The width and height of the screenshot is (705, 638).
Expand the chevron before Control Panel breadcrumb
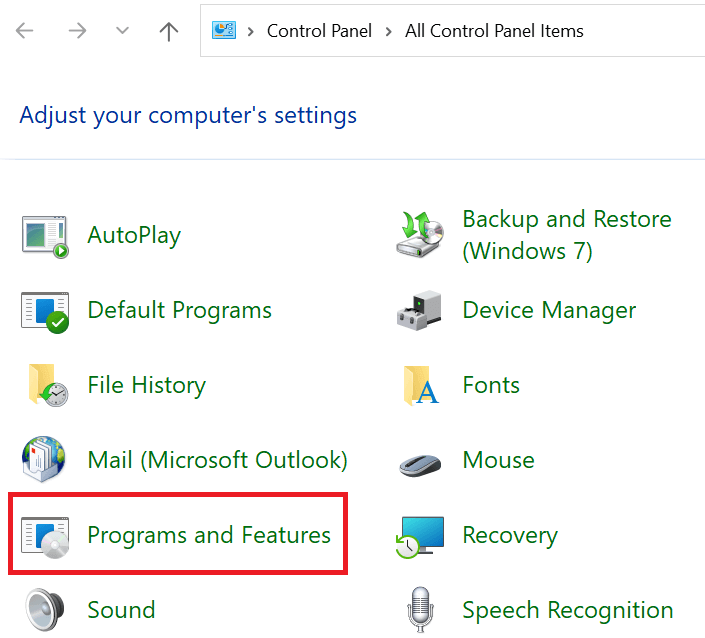click(249, 31)
